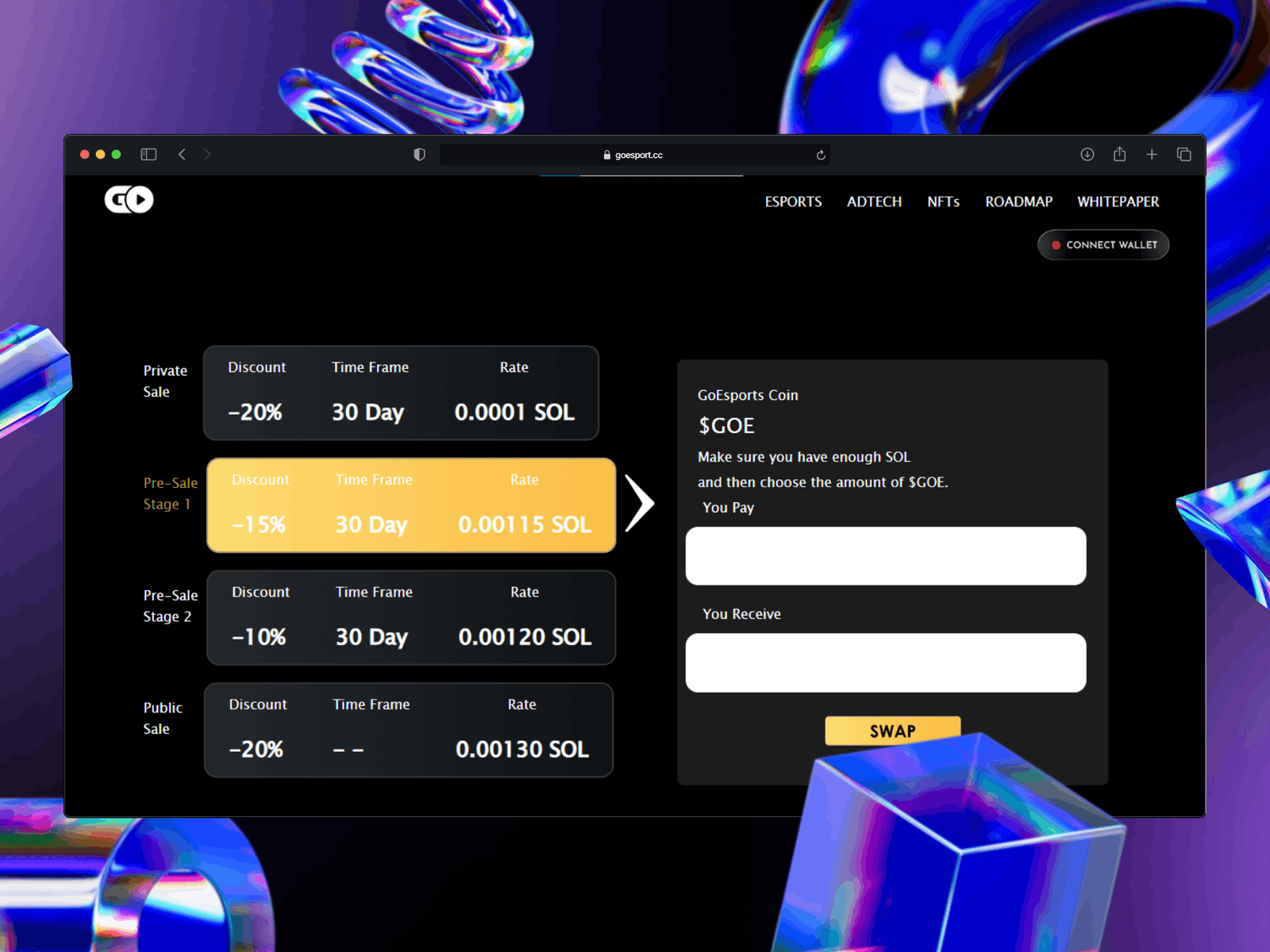
Task: Open the privacy shield icon
Action: tap(419, 155)
